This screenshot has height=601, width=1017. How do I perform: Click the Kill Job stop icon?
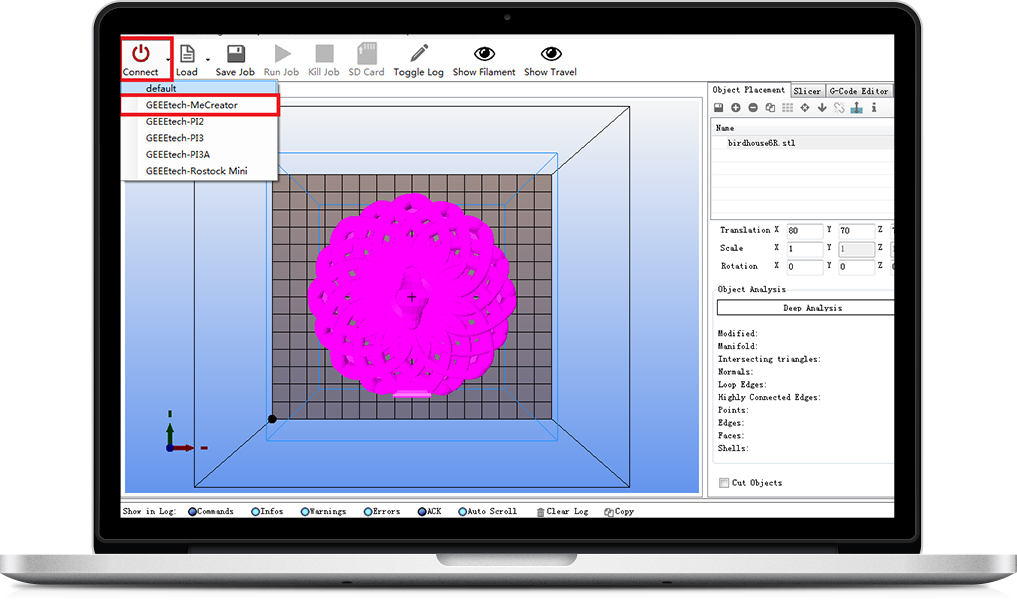pos(324,53)
